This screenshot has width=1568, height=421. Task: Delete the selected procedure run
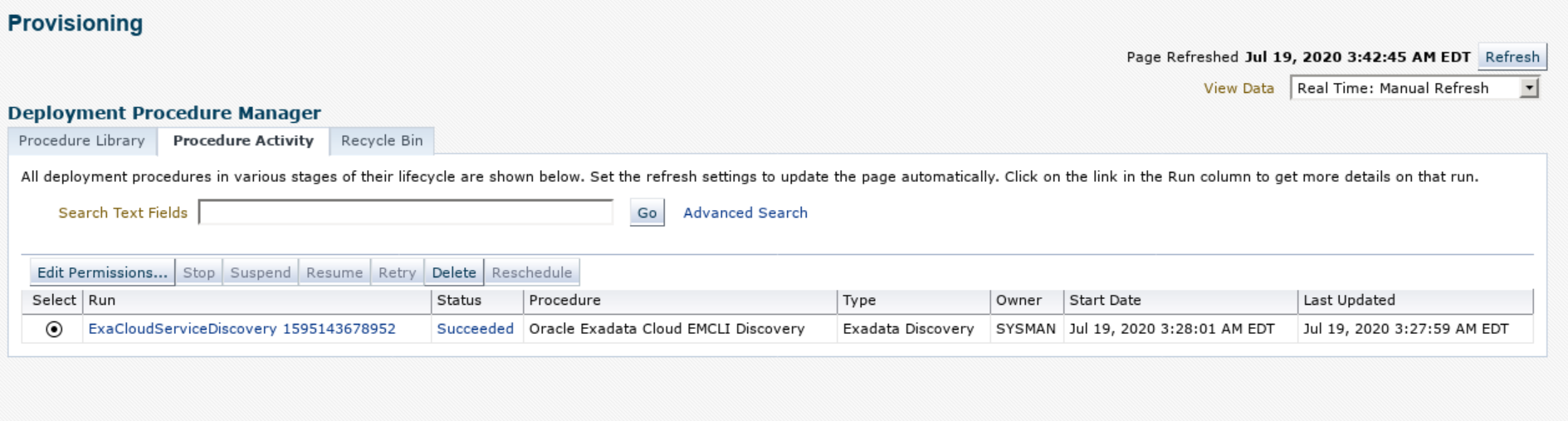[453, 272]
